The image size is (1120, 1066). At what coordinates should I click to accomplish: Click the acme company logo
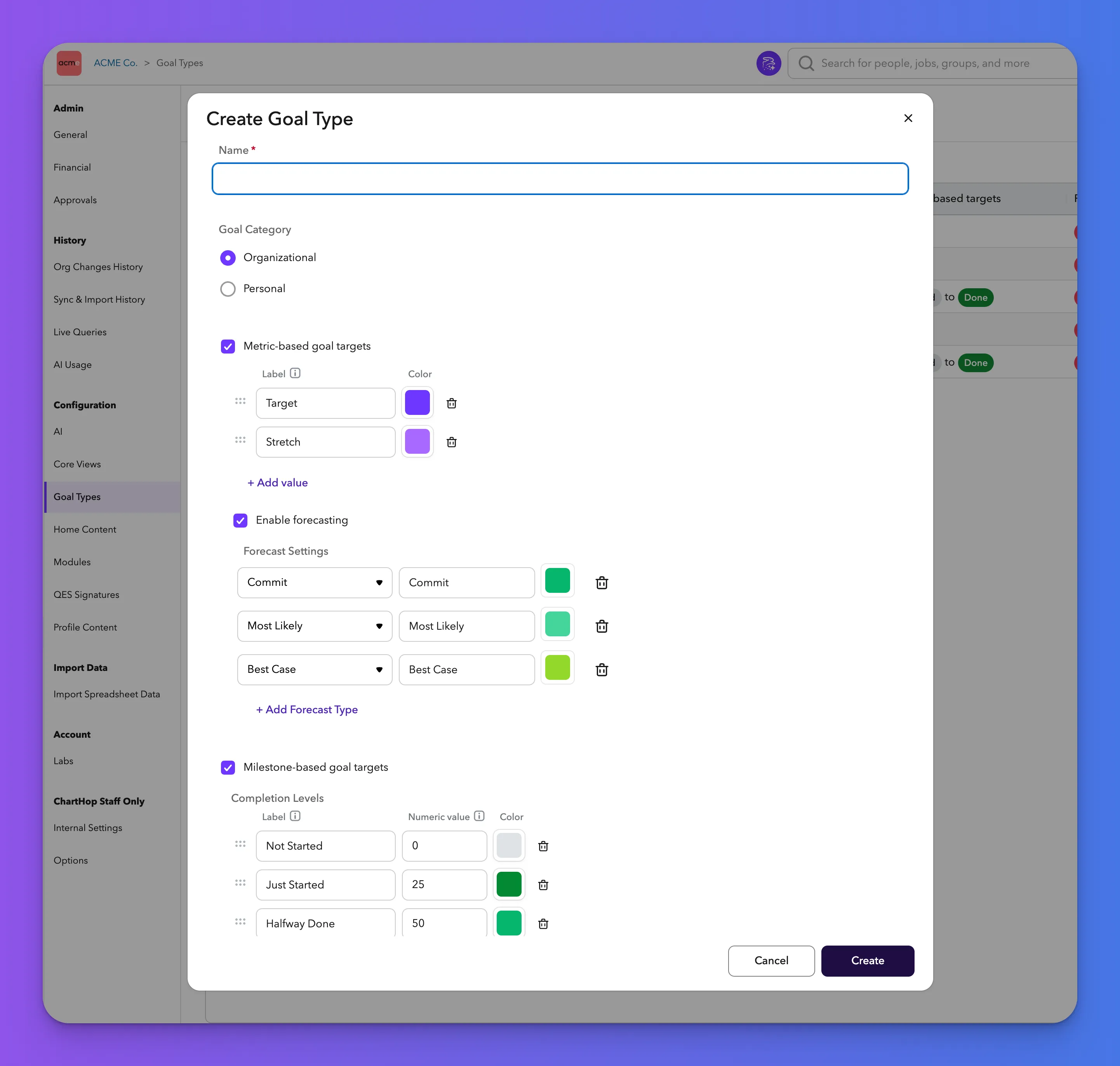(69, 63)
